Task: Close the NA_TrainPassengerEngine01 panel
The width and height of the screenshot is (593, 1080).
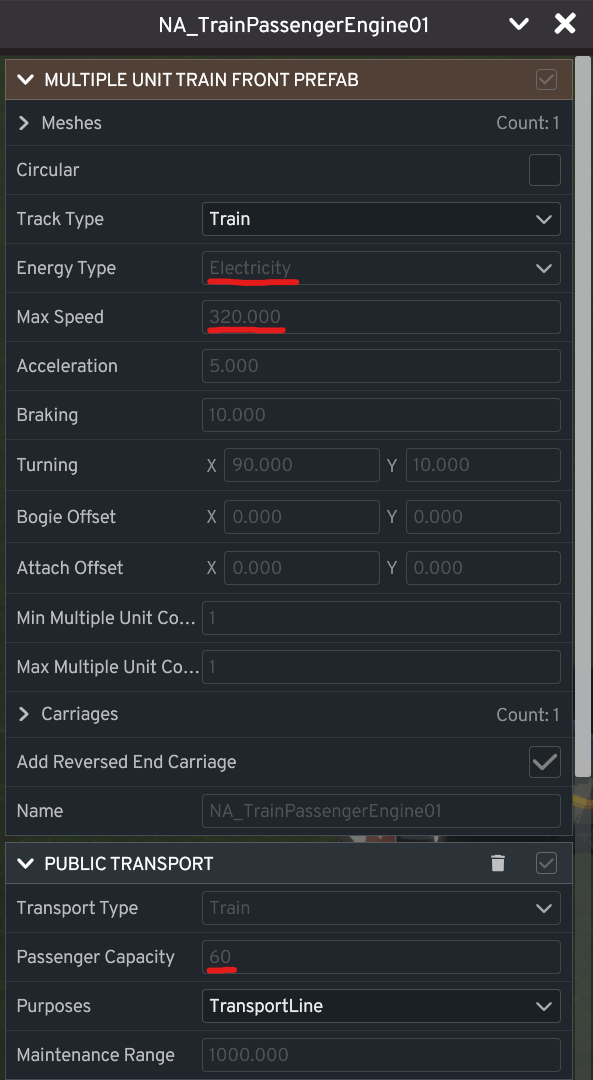Action: click(565, 23)
